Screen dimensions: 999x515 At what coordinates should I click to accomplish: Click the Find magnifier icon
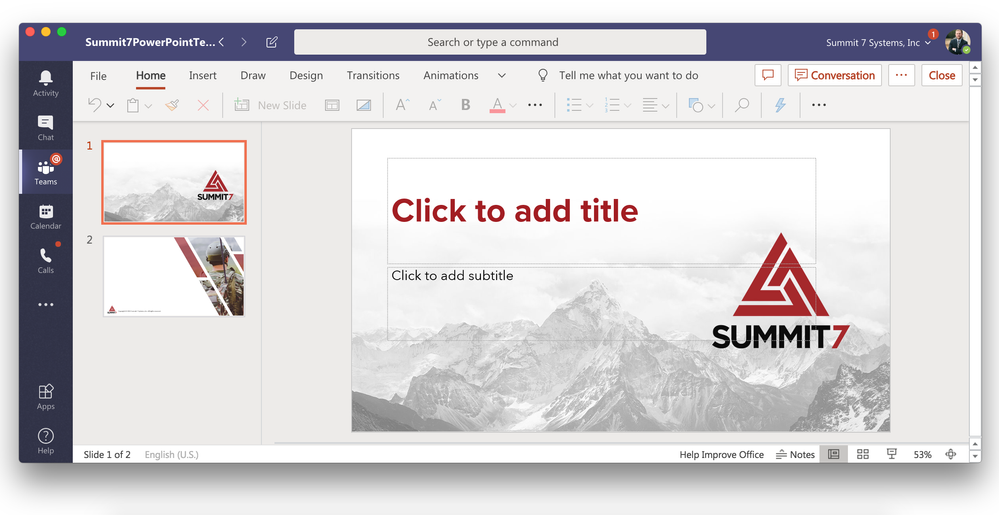tap(742, 105)
